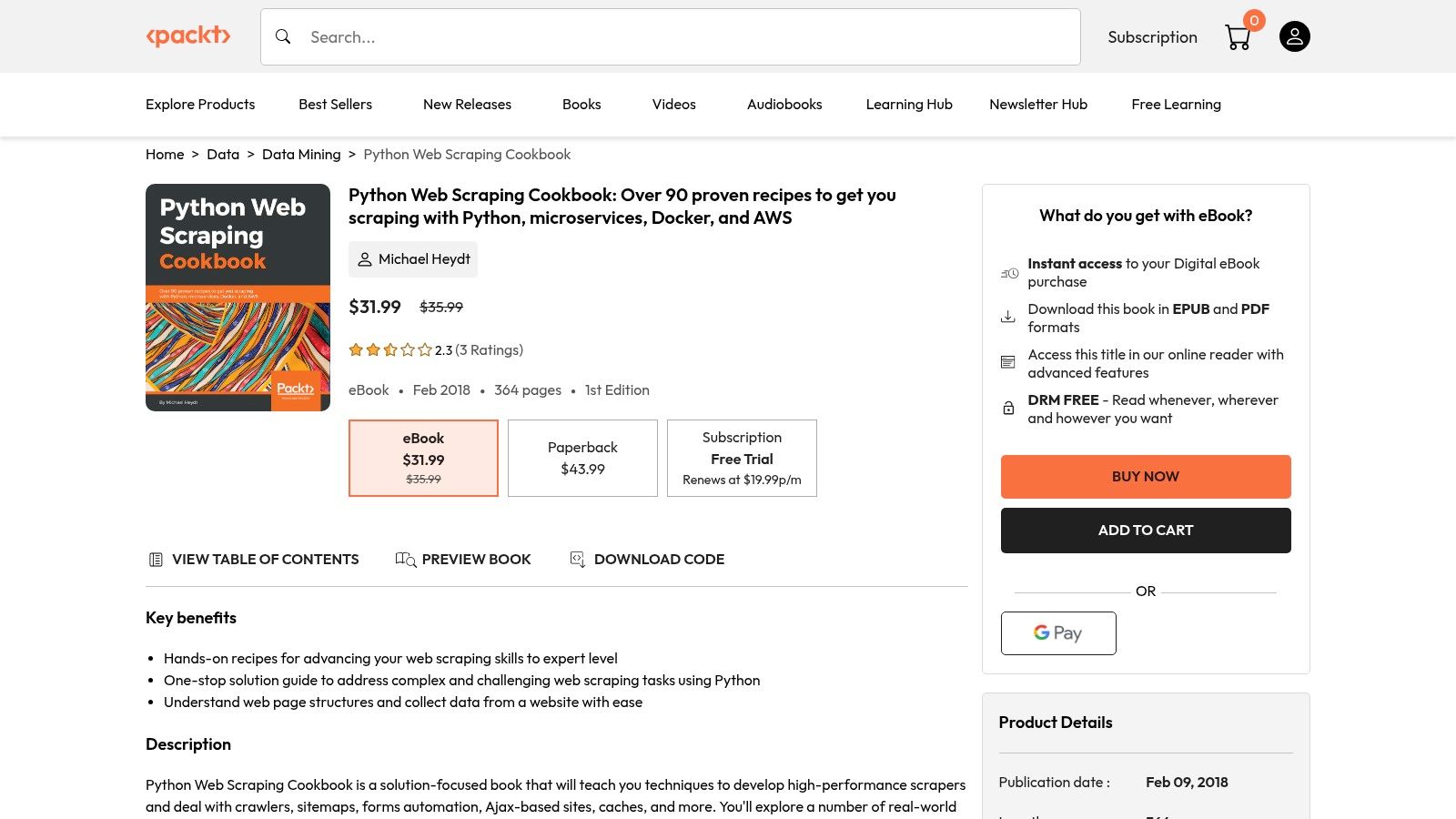The image size is (1456, 819).
Task: Select the eBook $31.99 format option
Action: pyautogui.click(x=423, y=458)
